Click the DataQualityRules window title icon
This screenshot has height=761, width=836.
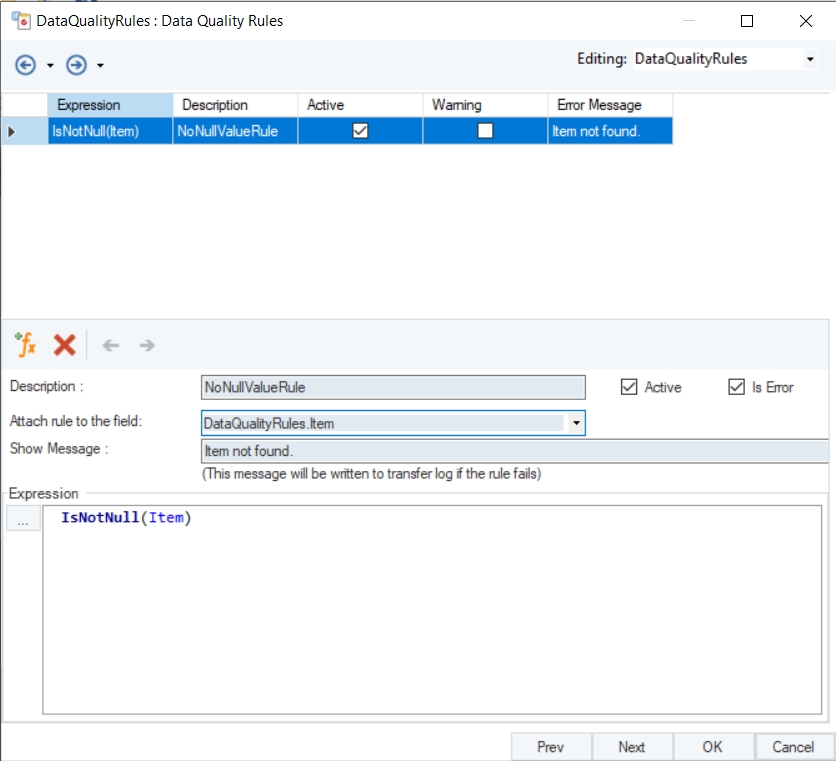19,20
